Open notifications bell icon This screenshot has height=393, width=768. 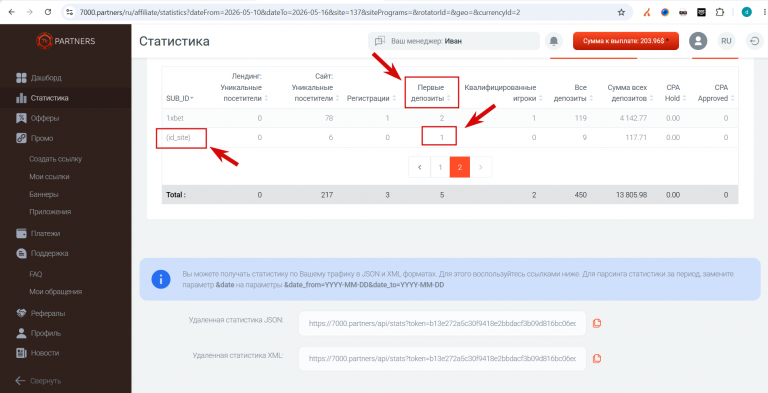tap(553, 41)
